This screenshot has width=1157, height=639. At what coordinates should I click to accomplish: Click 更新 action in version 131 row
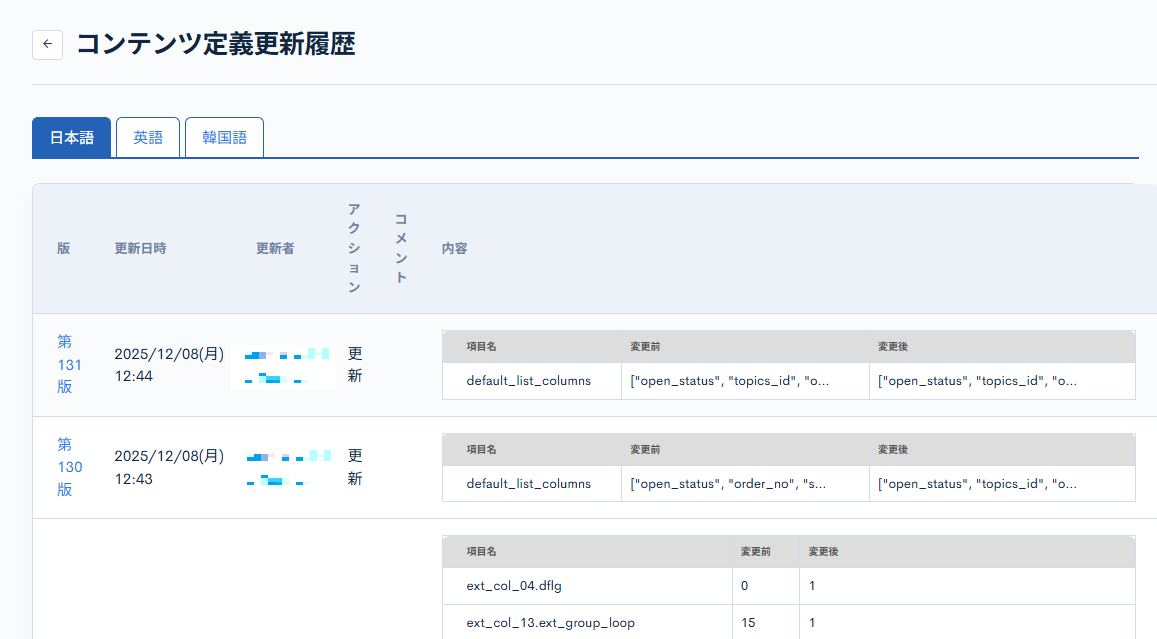pos(355,365)
